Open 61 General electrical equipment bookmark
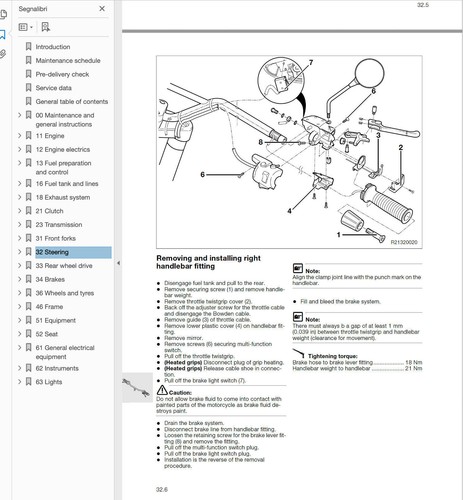 click(65, 352)
